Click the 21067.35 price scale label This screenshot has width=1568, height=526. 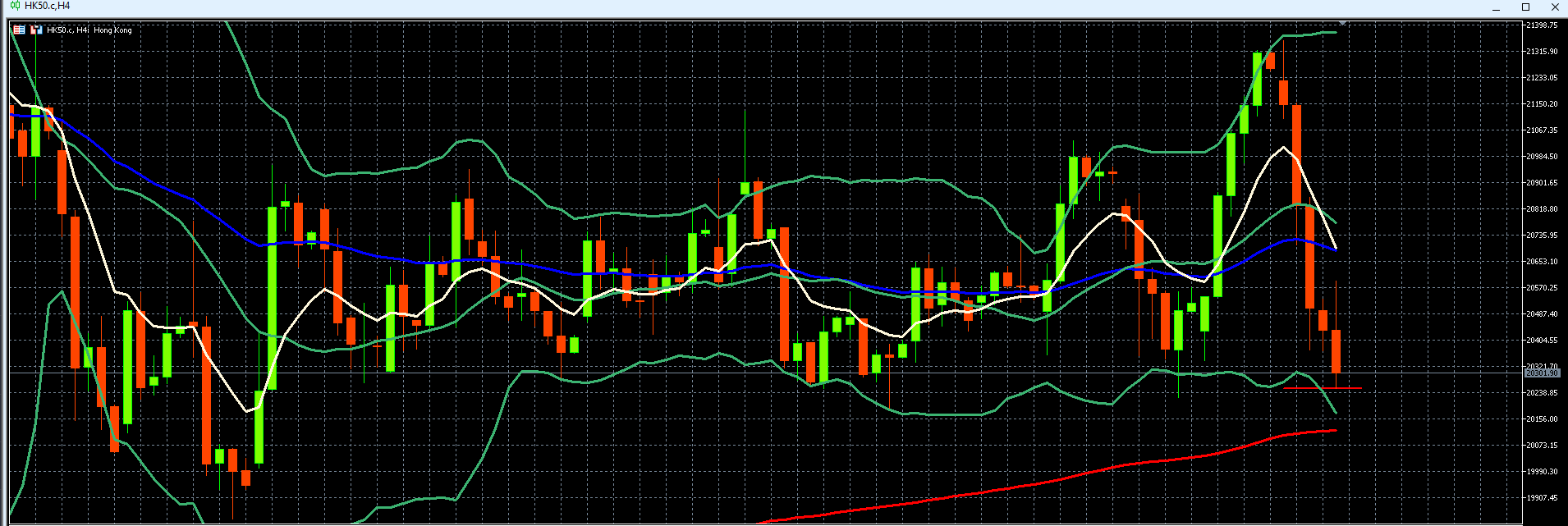click(1542, 130)
